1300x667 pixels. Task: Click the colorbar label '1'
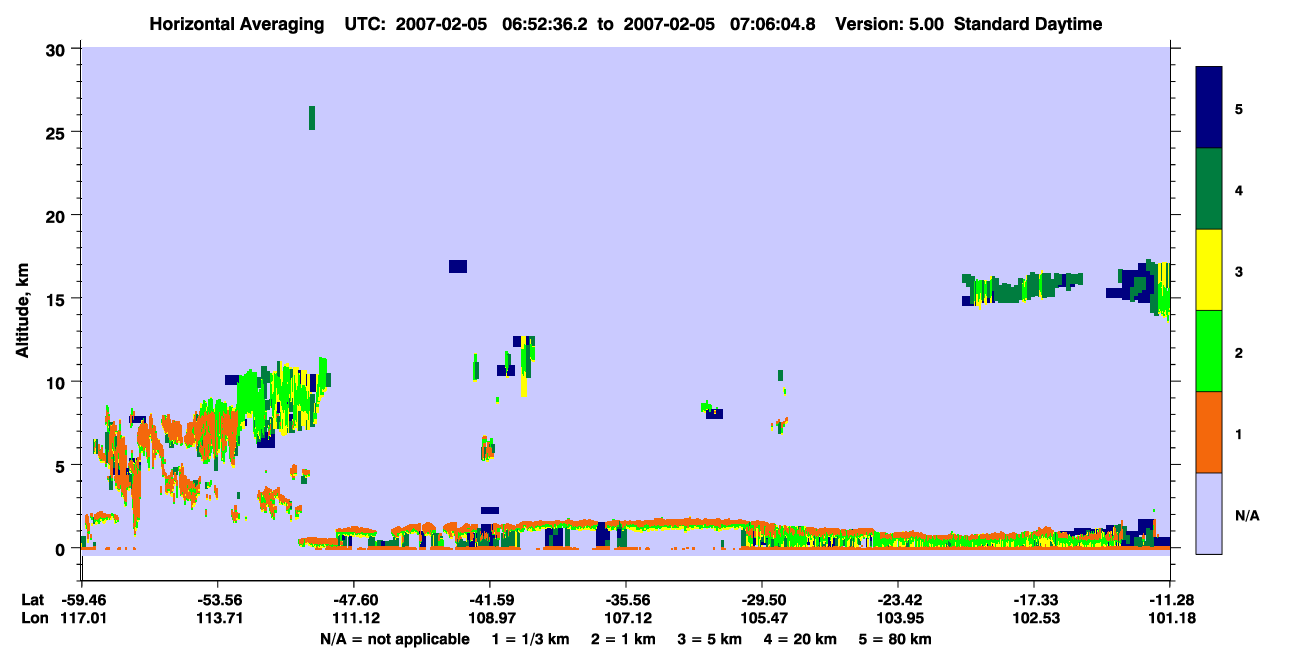(x=1239, y=434)
